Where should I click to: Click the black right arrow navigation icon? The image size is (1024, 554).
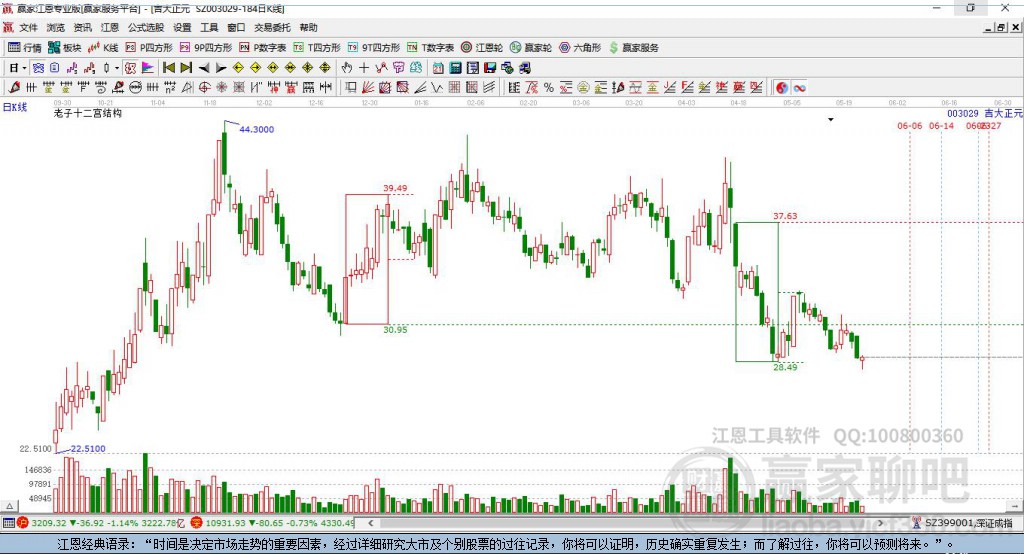coord(221,68)
